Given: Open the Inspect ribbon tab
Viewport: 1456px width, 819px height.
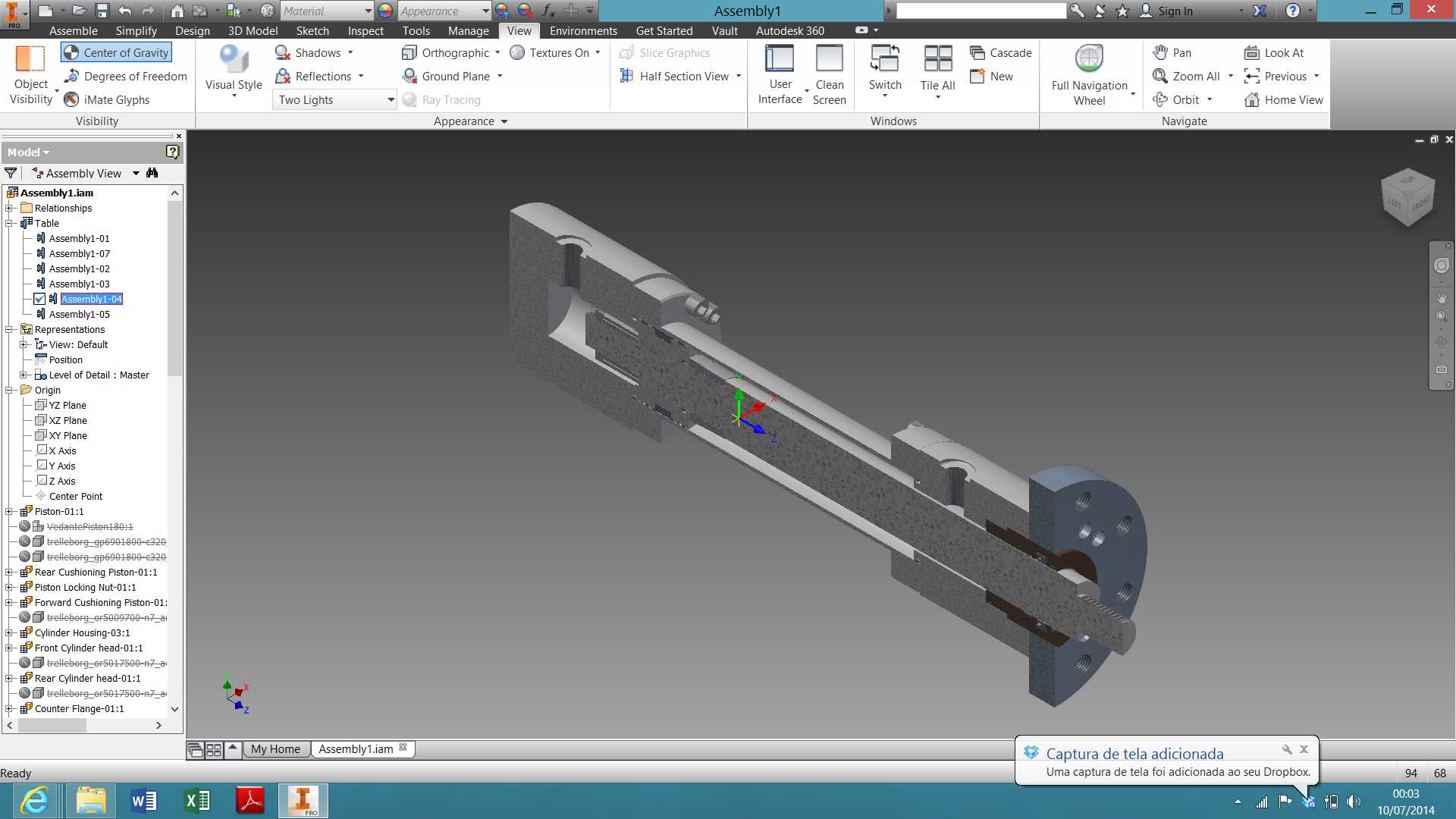Looking at the screenshot, I should tap(366, 30).
